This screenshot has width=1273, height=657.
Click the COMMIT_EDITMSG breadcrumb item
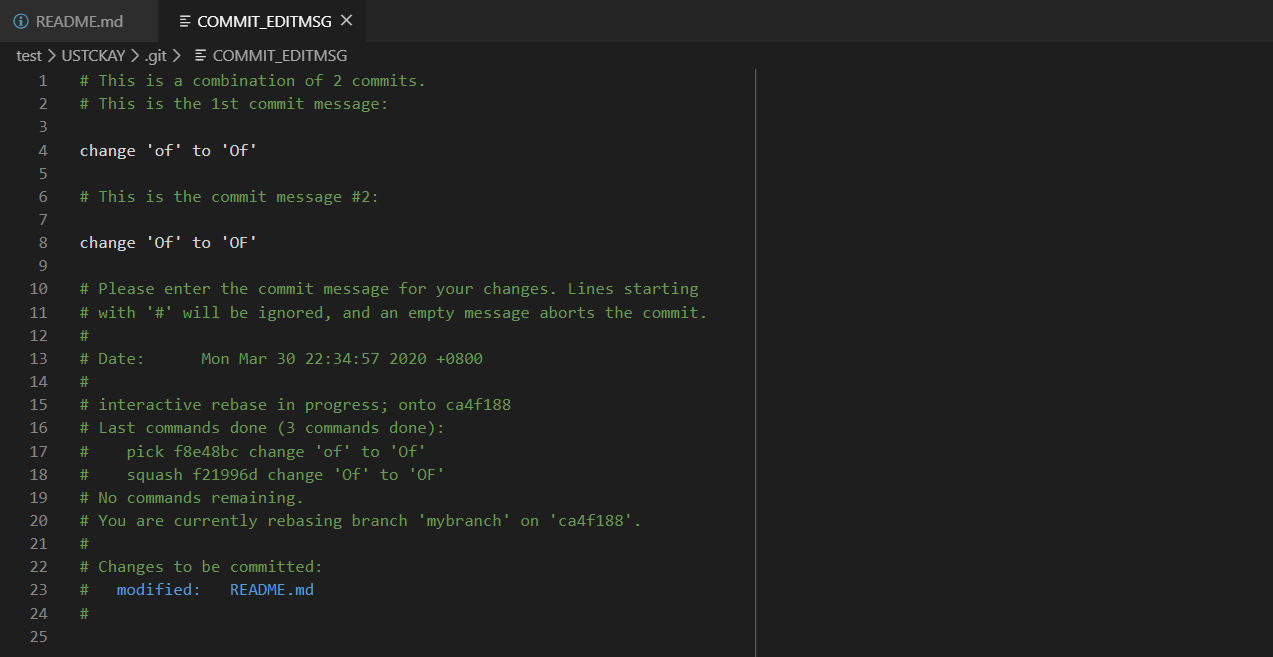click(280, 56)
